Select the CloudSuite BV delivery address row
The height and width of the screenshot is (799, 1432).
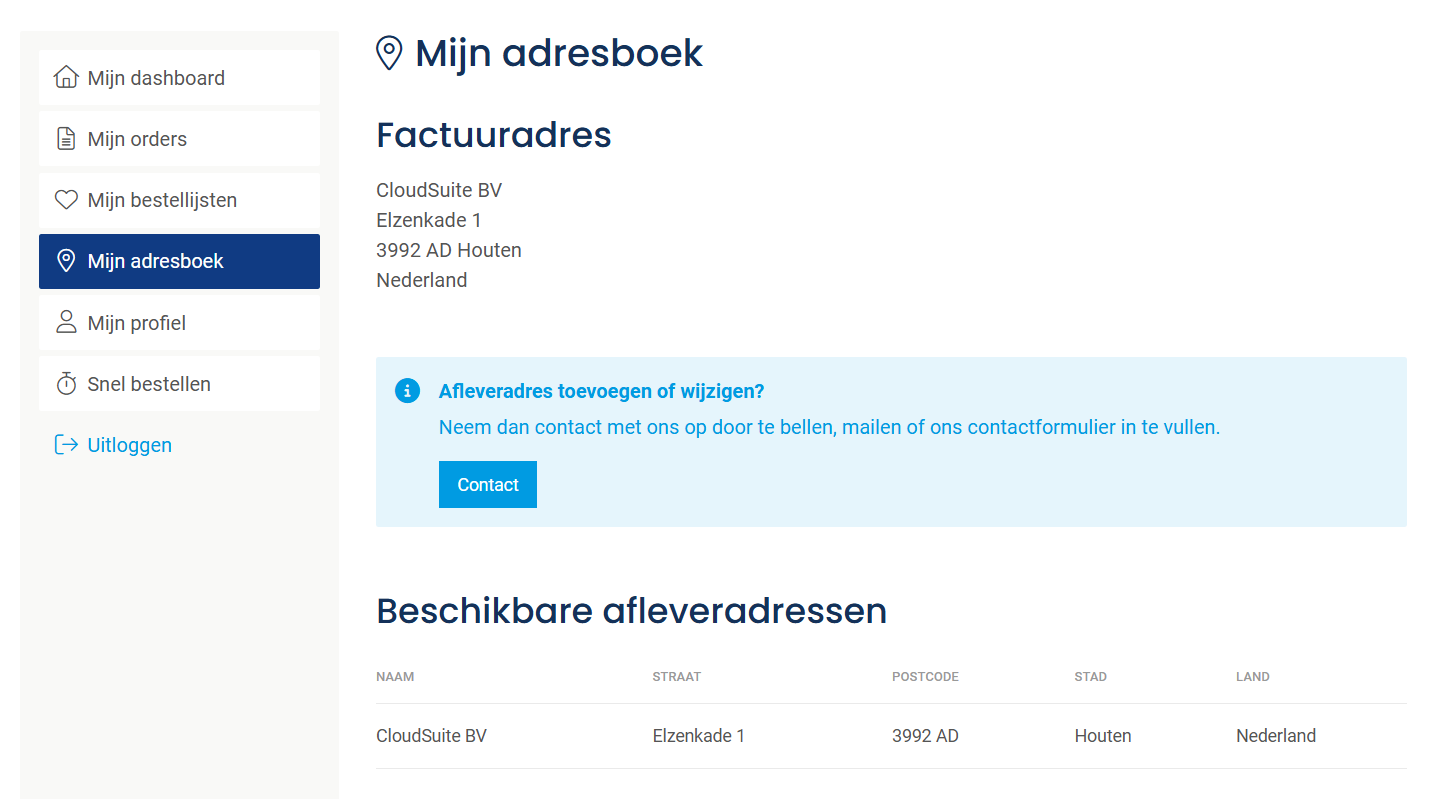(431, 736)
